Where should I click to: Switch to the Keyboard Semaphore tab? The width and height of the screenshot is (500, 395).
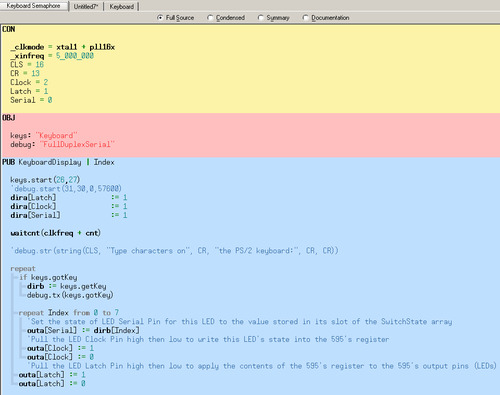click(x=33, y=6)
